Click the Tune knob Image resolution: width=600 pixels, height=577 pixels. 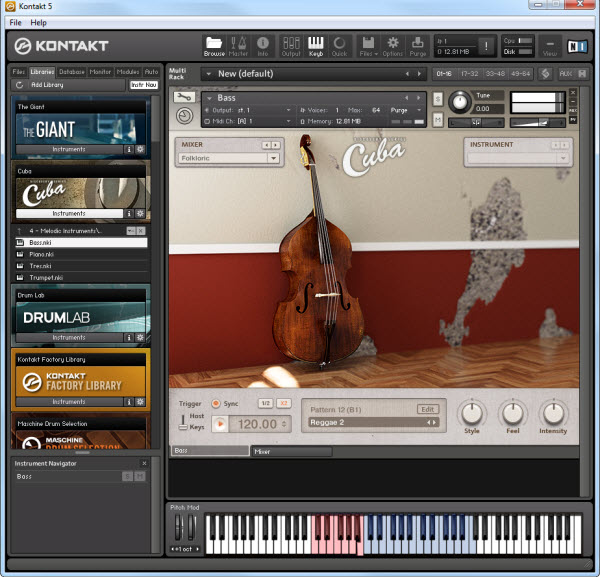pyautogui.click(x=460, y=102)
